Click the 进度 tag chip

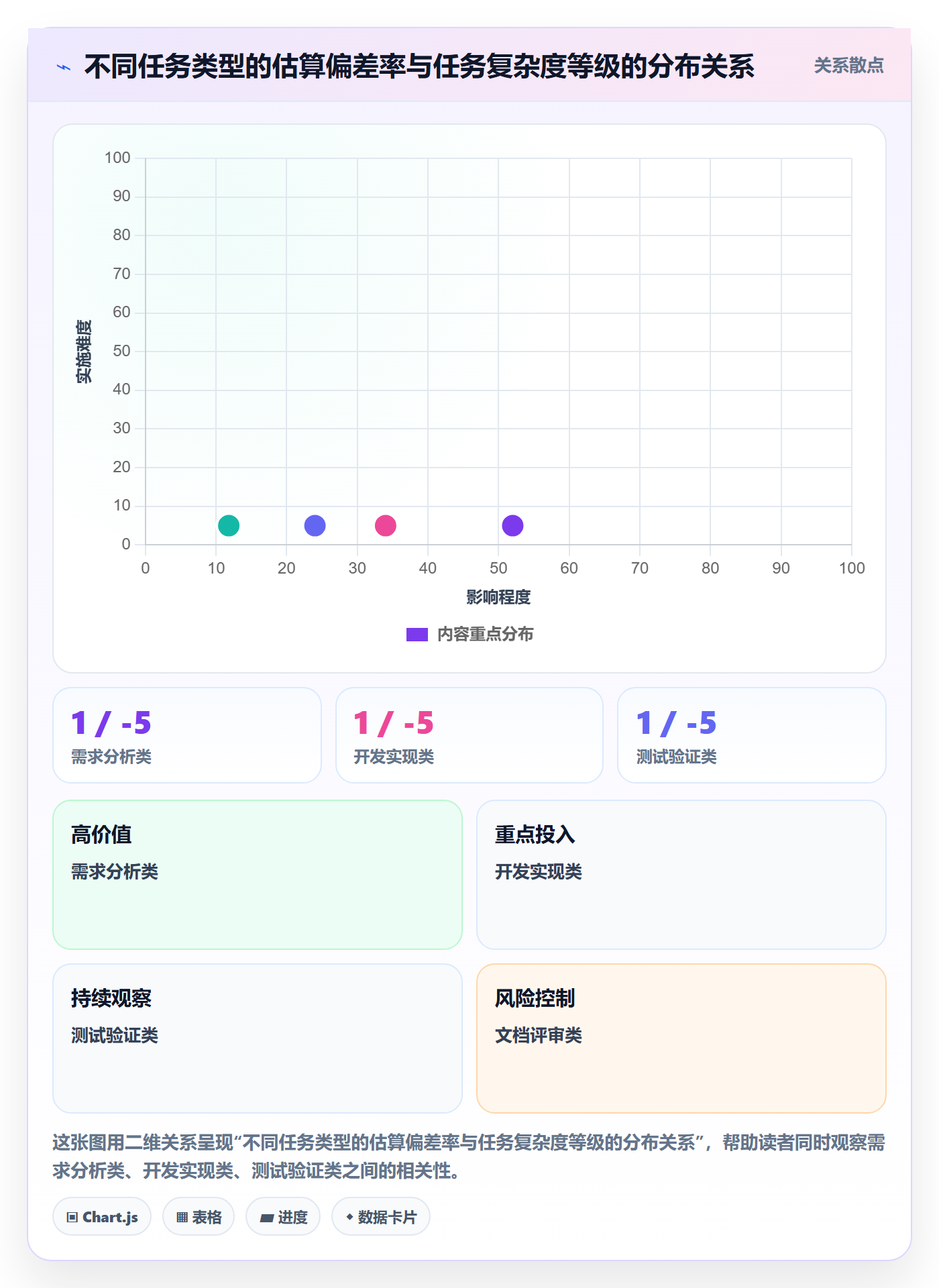point(283,1216)
